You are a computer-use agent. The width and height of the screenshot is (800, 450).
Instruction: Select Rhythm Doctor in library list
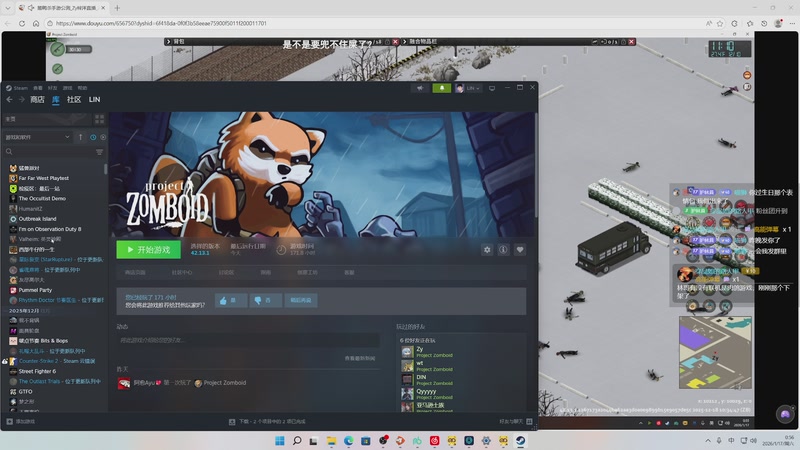[56, 300]
